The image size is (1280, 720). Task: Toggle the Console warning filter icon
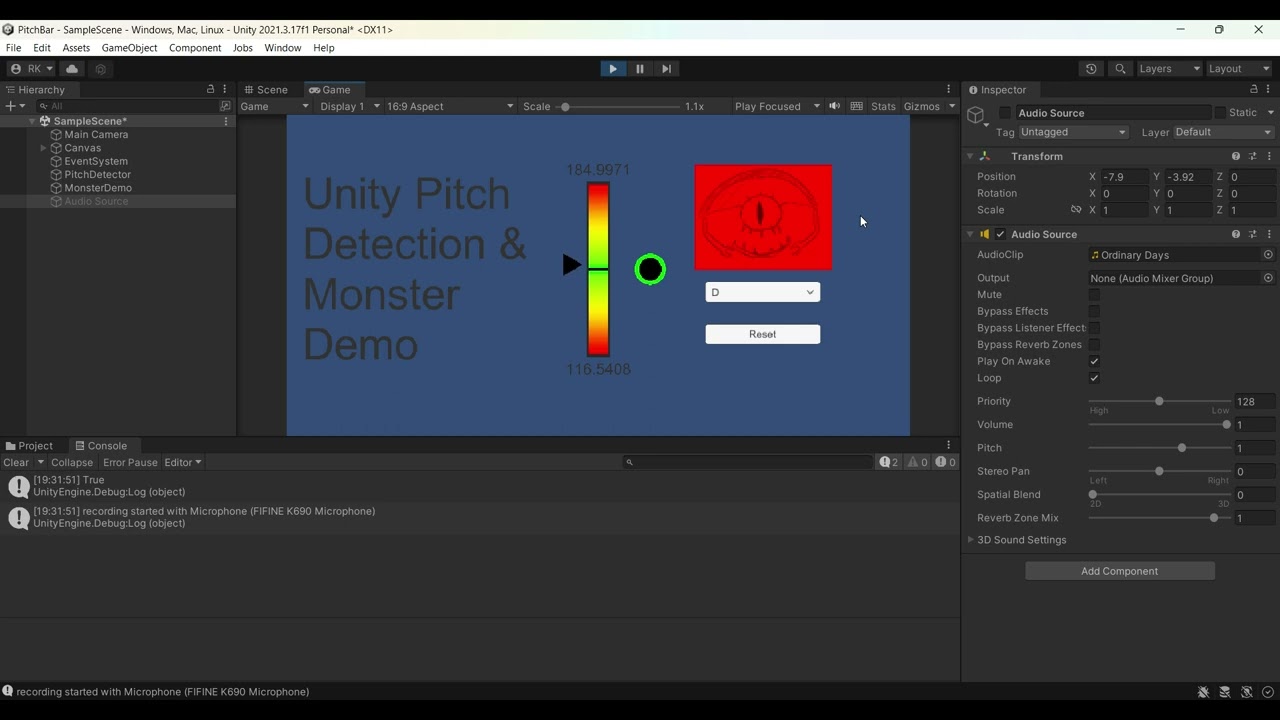click(918, 462)
